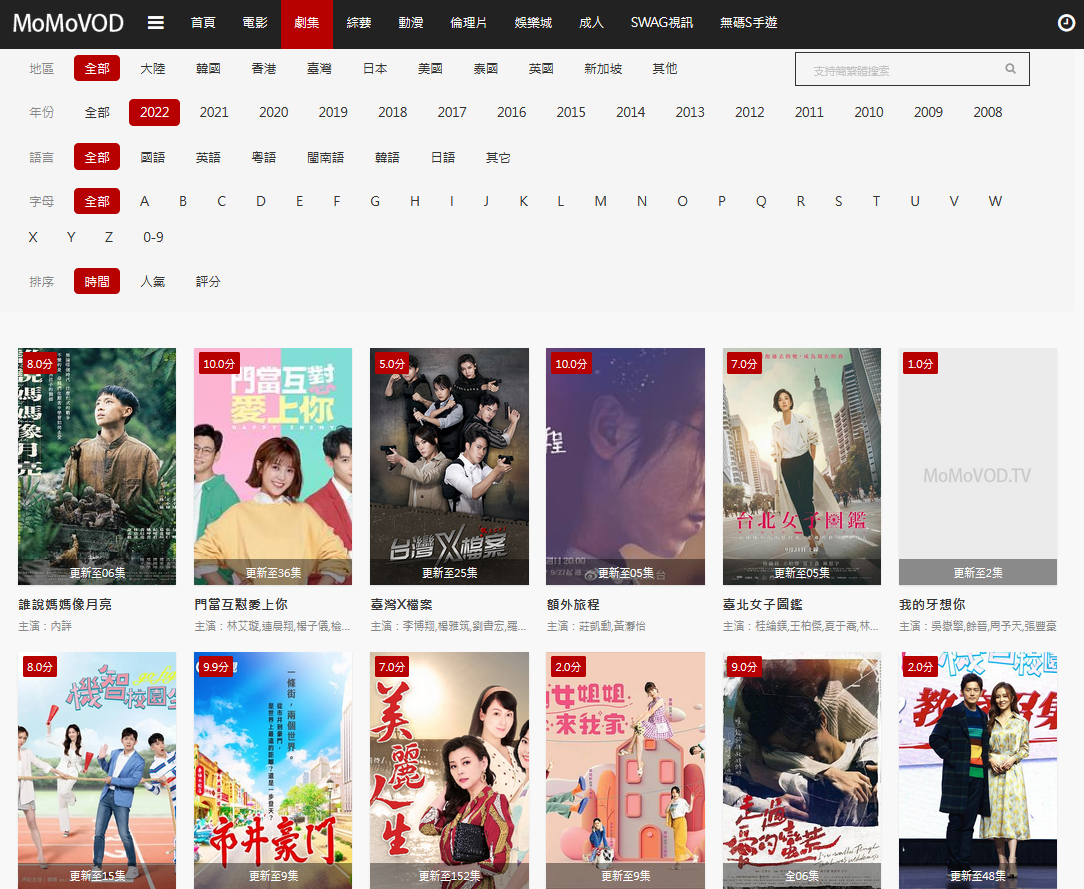Filter region by 日本

375,68
